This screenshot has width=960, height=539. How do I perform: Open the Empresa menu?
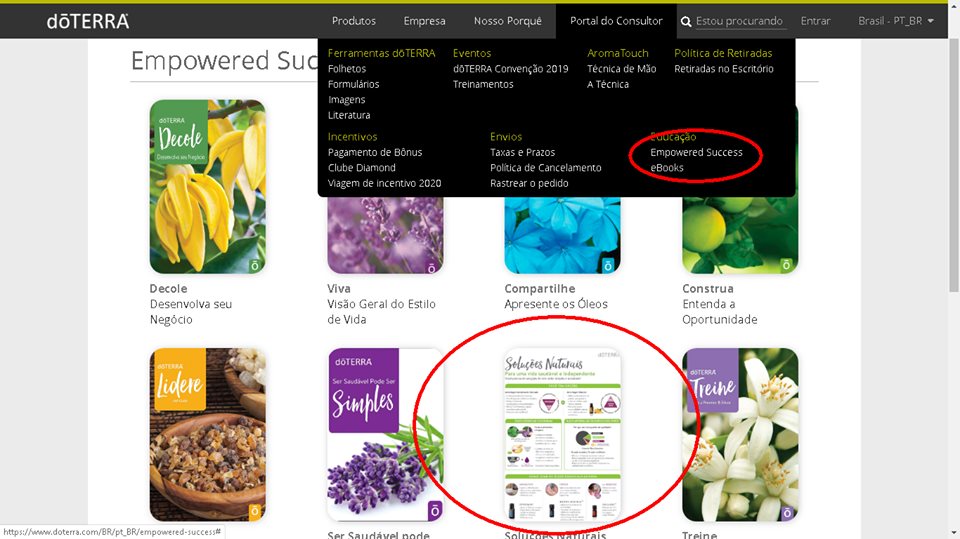click(x=424, y=21)
